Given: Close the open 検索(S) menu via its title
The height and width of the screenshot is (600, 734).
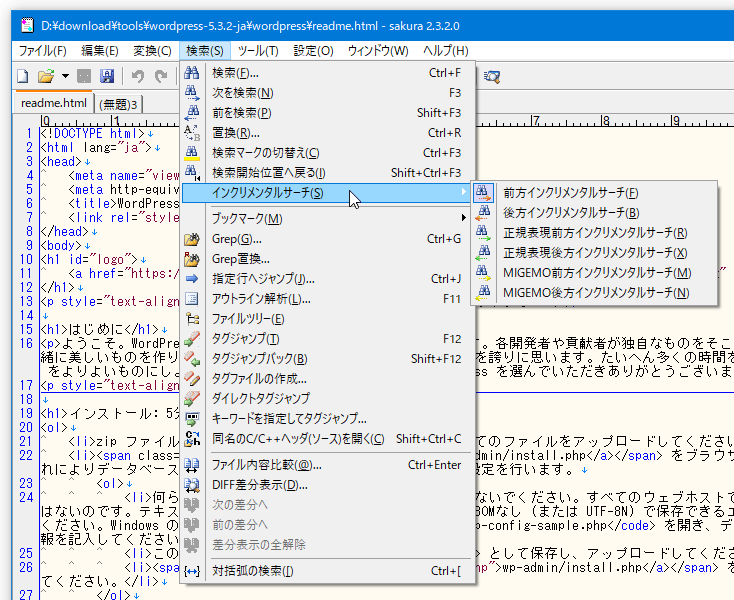Looking at the screenshot, I should point(205,51).
